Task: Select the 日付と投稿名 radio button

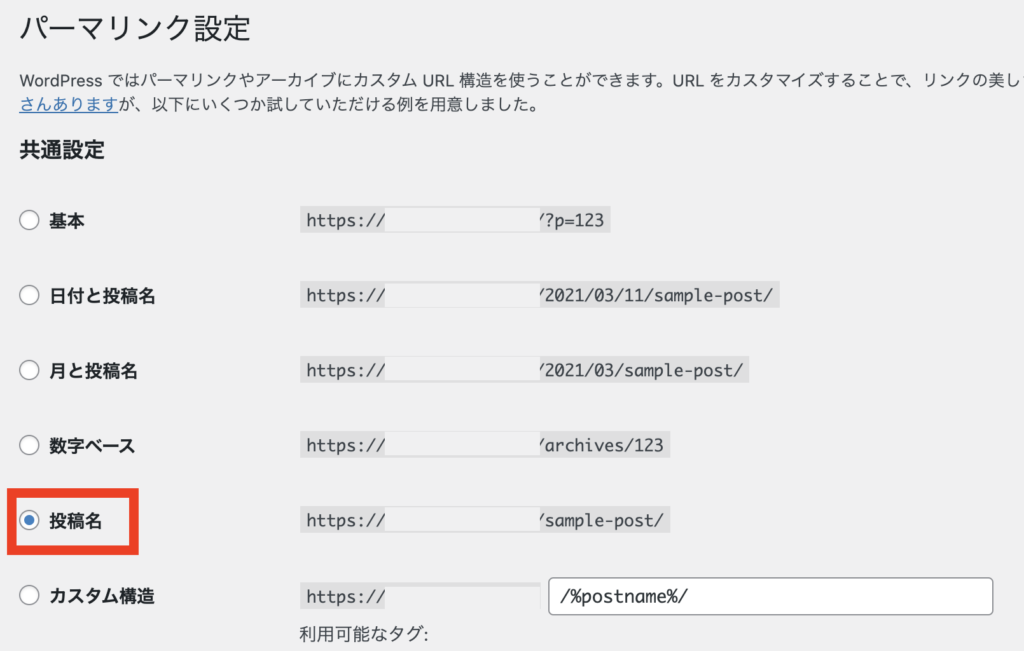Action: click(29, 296)
